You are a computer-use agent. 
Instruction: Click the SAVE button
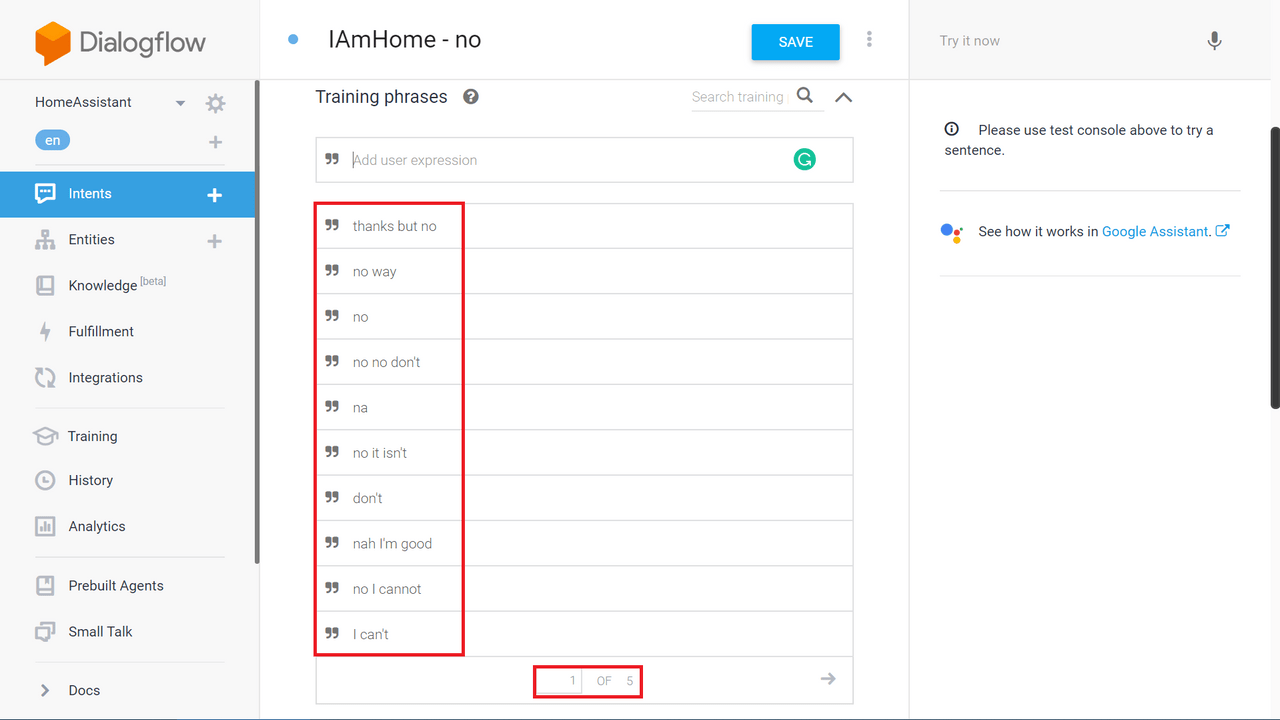pos(795,42)
